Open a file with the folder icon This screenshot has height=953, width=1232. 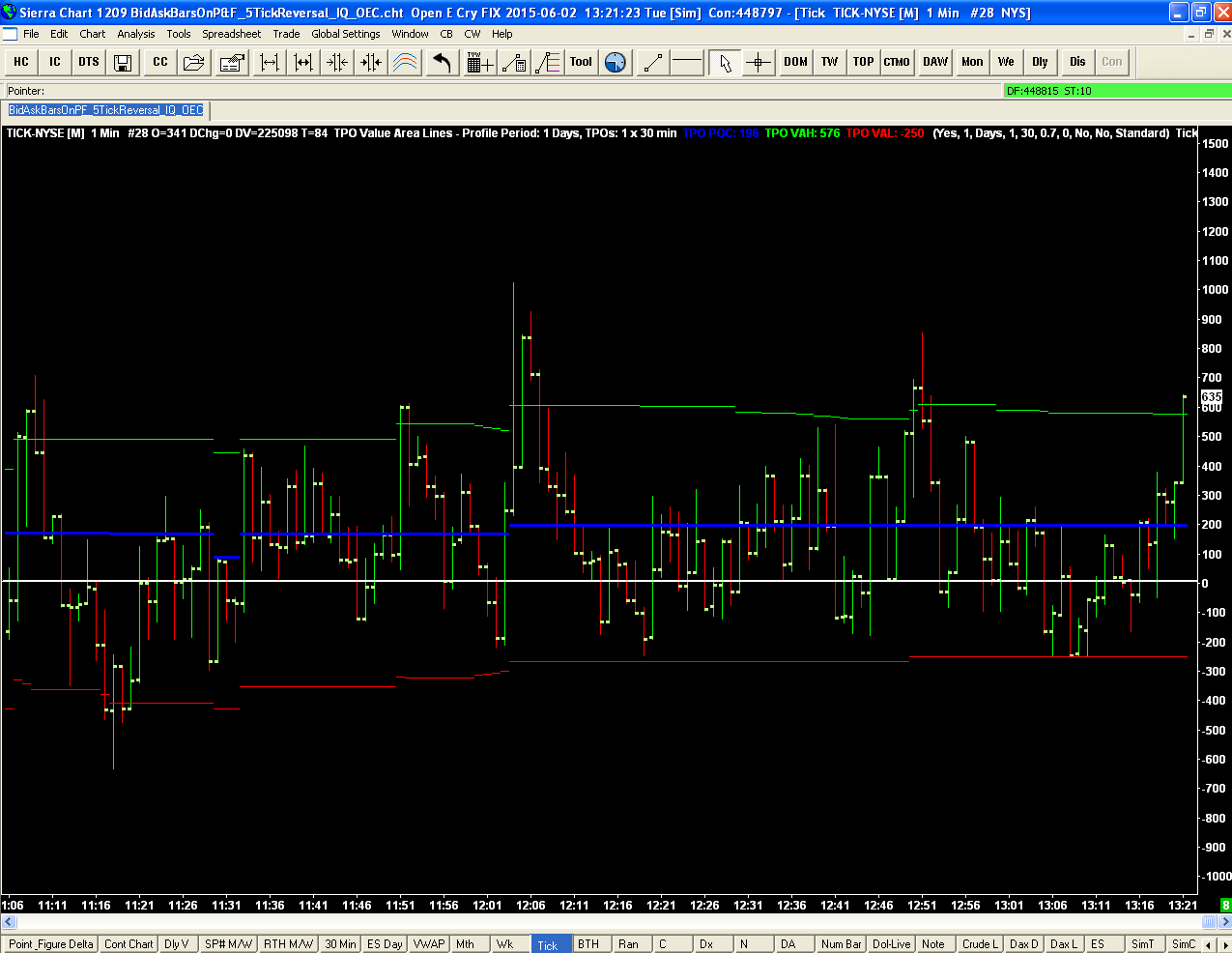pos(194,62)
